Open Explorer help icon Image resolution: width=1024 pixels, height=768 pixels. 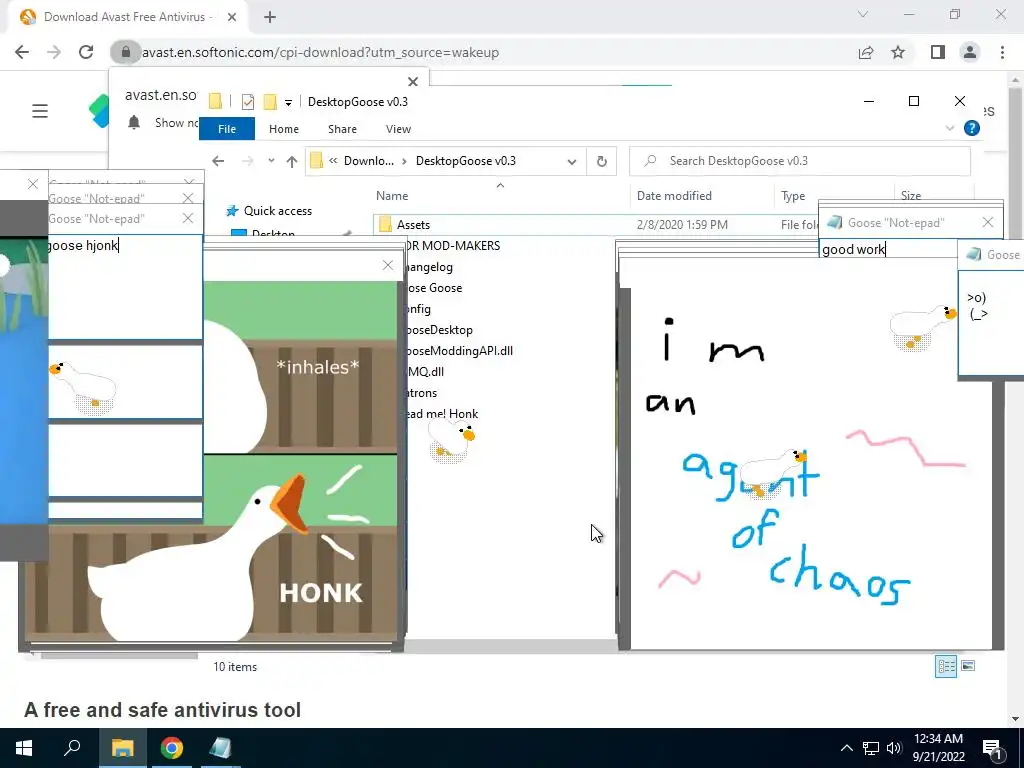click(972, 129)
